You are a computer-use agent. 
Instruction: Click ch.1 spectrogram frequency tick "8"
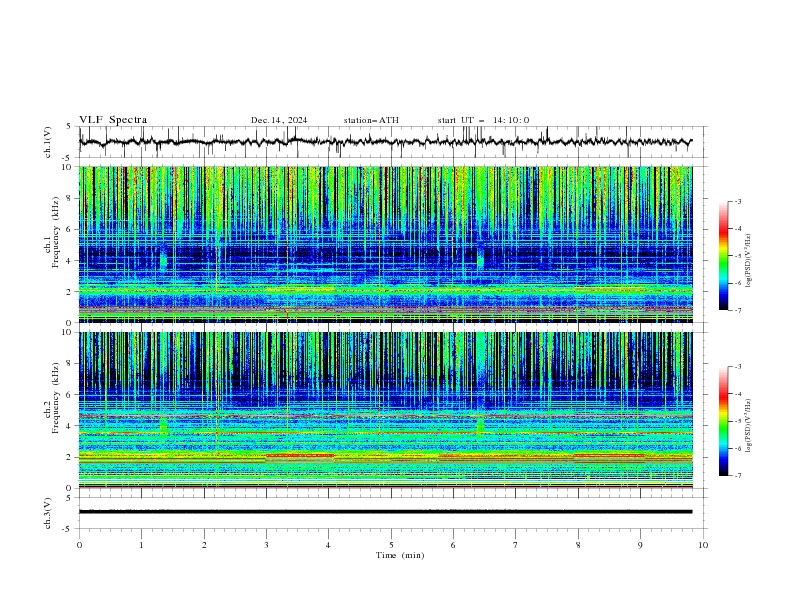point(71,198)
